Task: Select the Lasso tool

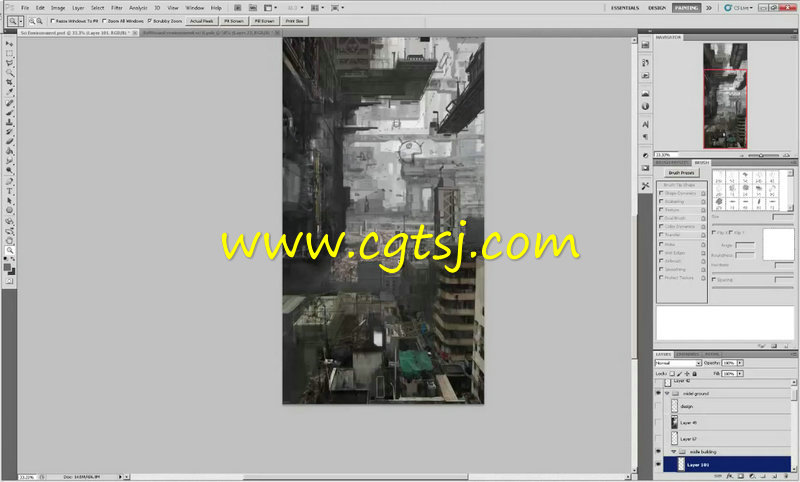Action: point(10,63)
